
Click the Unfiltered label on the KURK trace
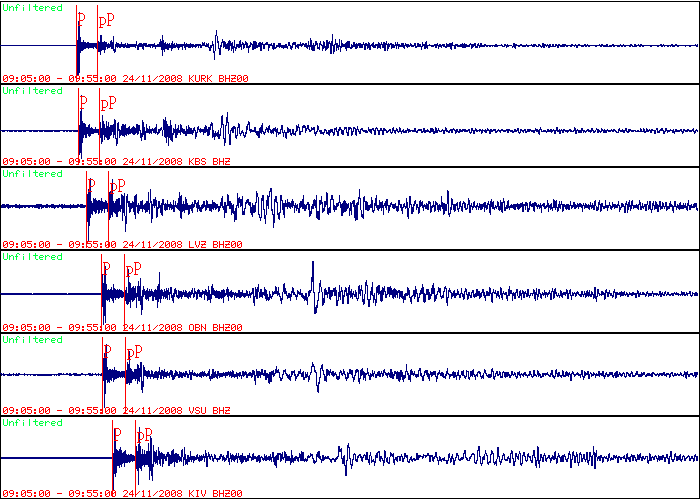(32, 8)
